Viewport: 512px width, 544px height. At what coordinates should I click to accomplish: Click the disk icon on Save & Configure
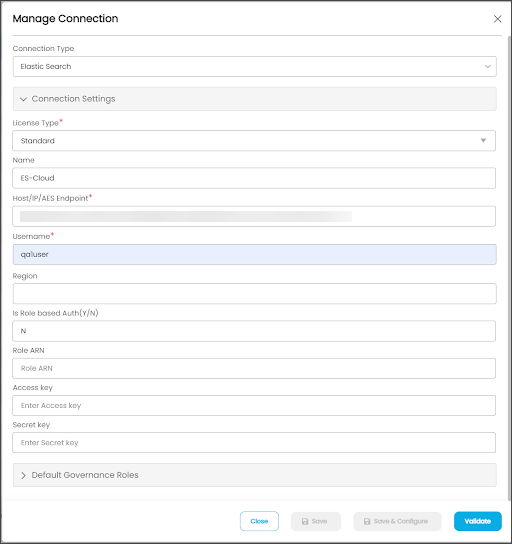(367, 521)
